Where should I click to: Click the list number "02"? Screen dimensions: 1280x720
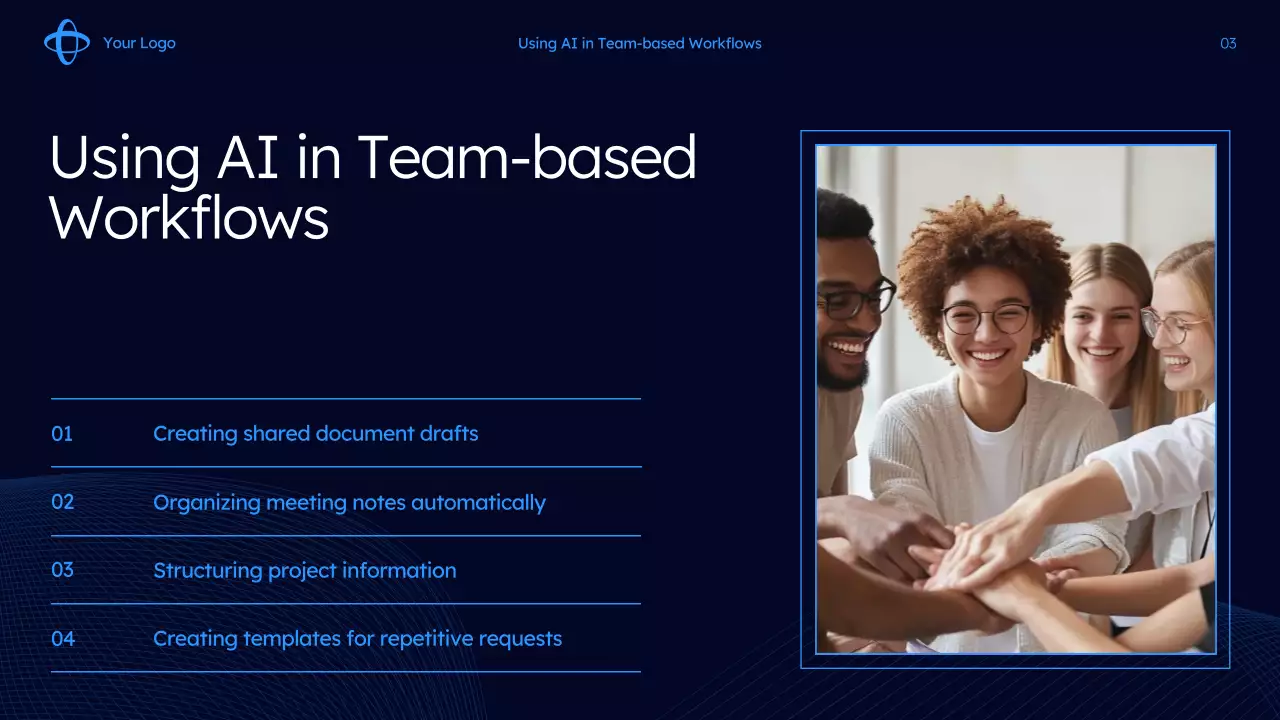click(x=63, y=502)
